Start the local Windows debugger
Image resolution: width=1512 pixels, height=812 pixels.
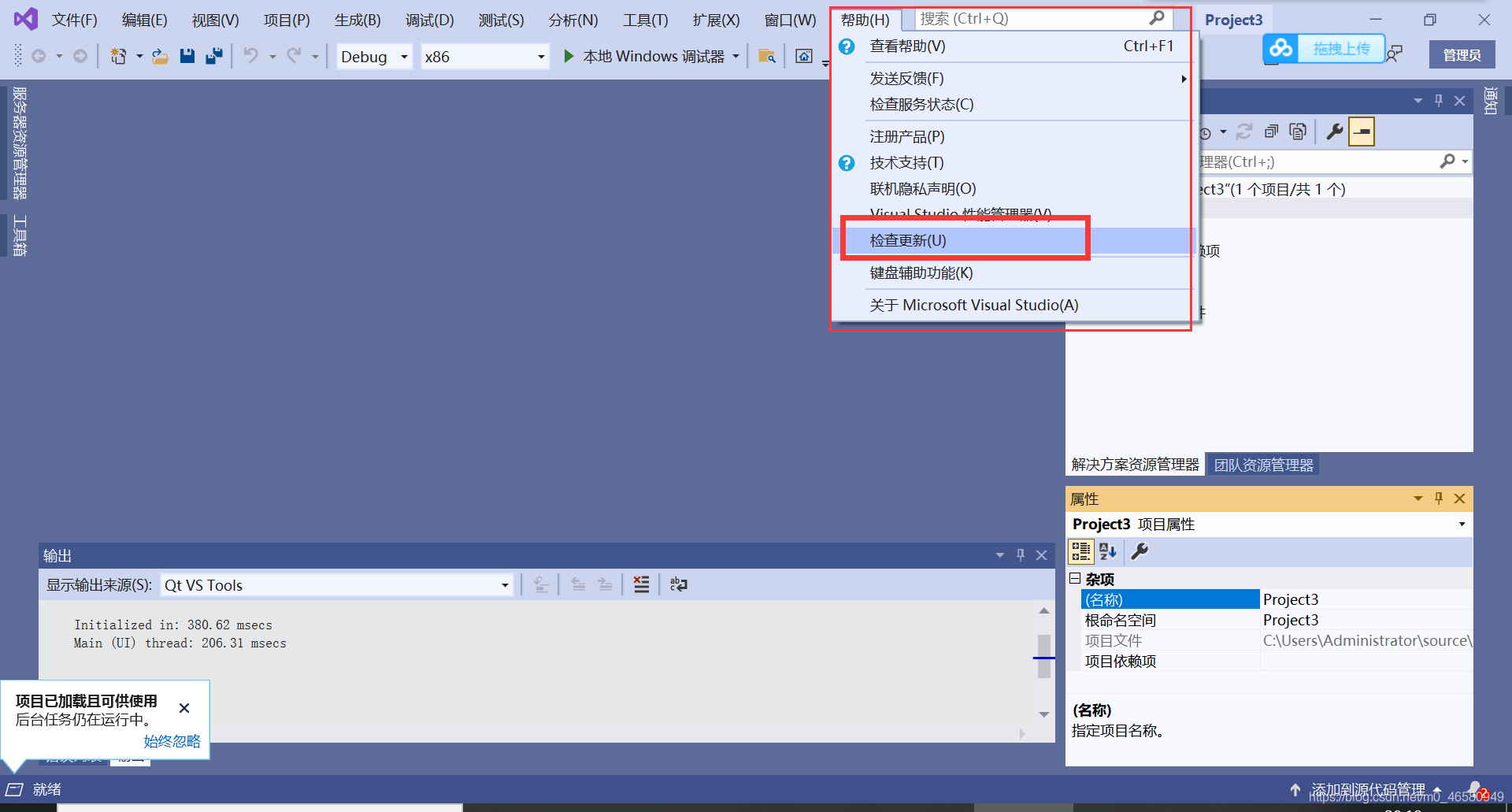tap(645, 56)
